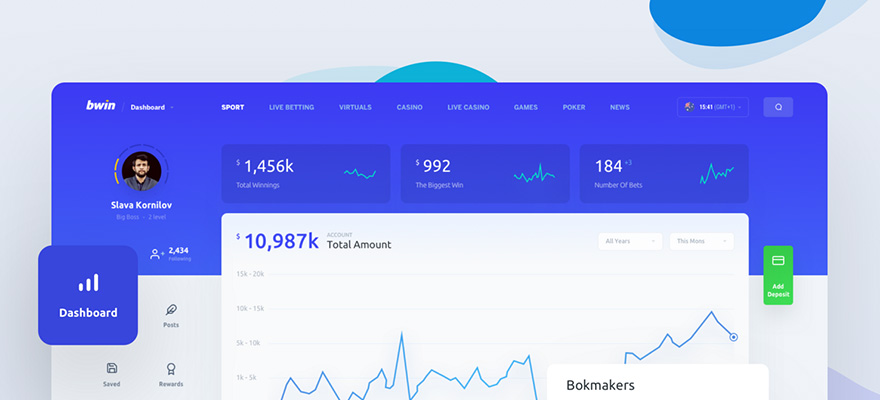Click the Dashboard bar chart tile
Screen dimensions: 880x400
click(88, 295)
